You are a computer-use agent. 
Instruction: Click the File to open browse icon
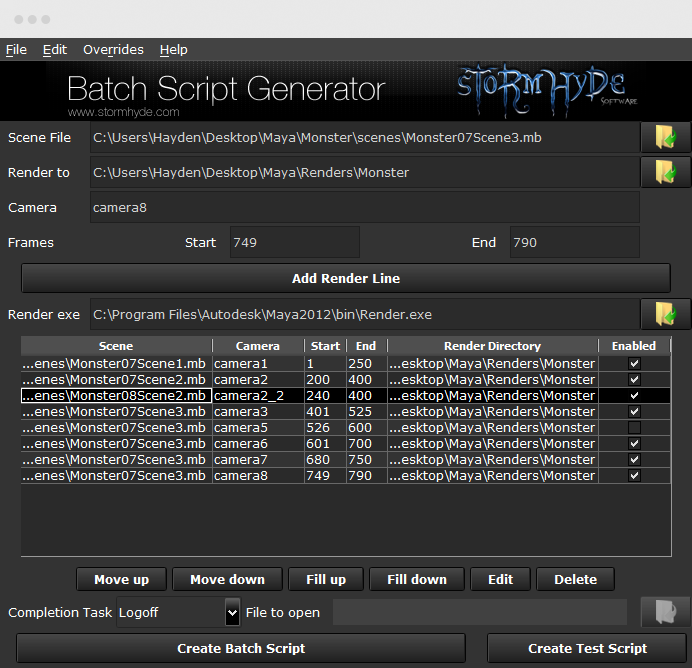pos(665,612)
